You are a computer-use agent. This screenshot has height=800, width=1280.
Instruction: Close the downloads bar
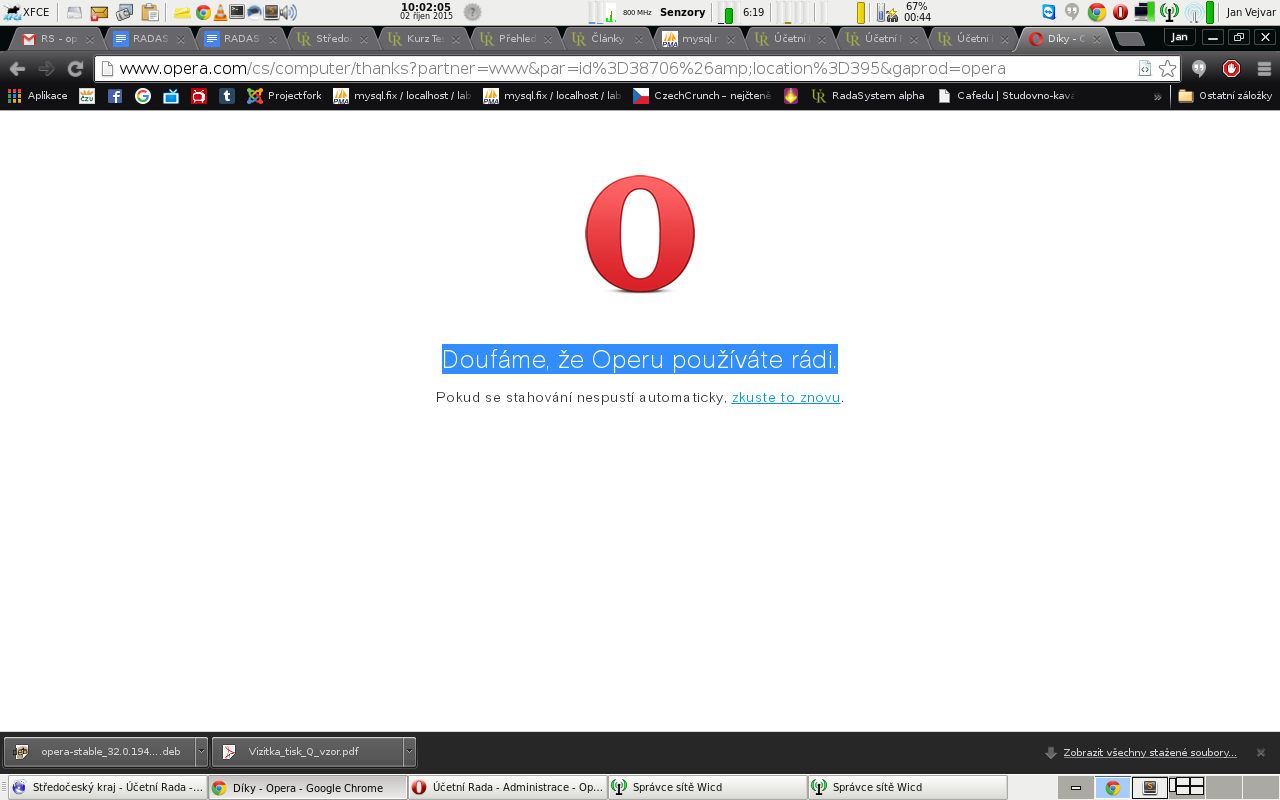1261,752
